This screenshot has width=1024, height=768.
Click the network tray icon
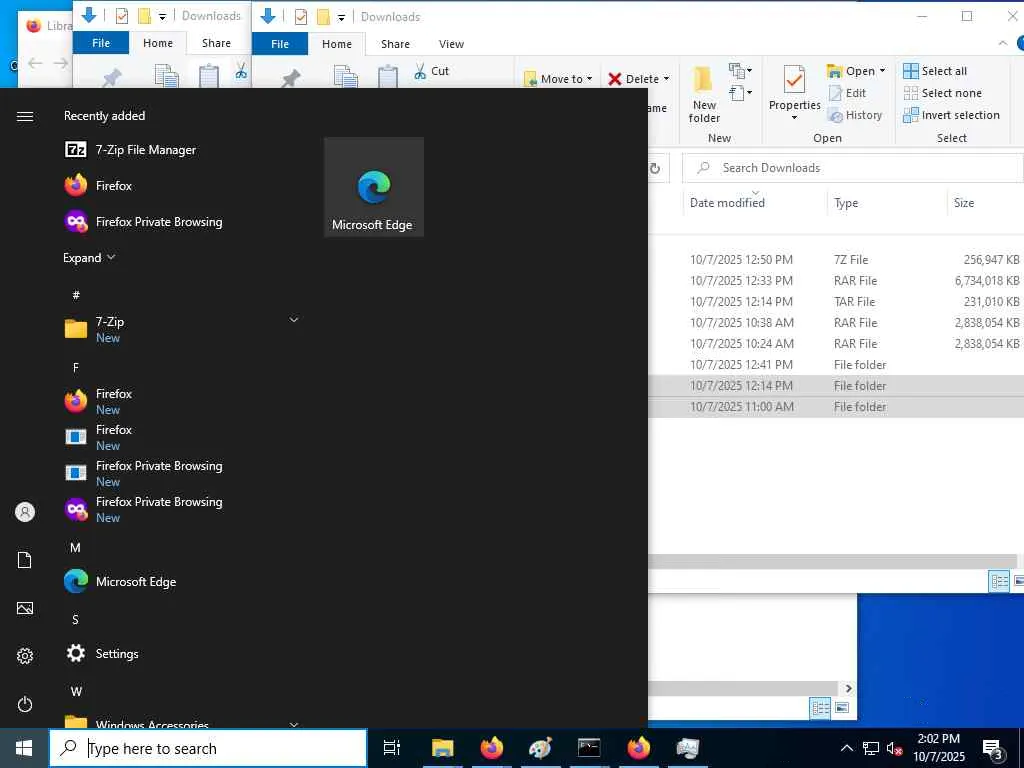[x=871, y=748]
